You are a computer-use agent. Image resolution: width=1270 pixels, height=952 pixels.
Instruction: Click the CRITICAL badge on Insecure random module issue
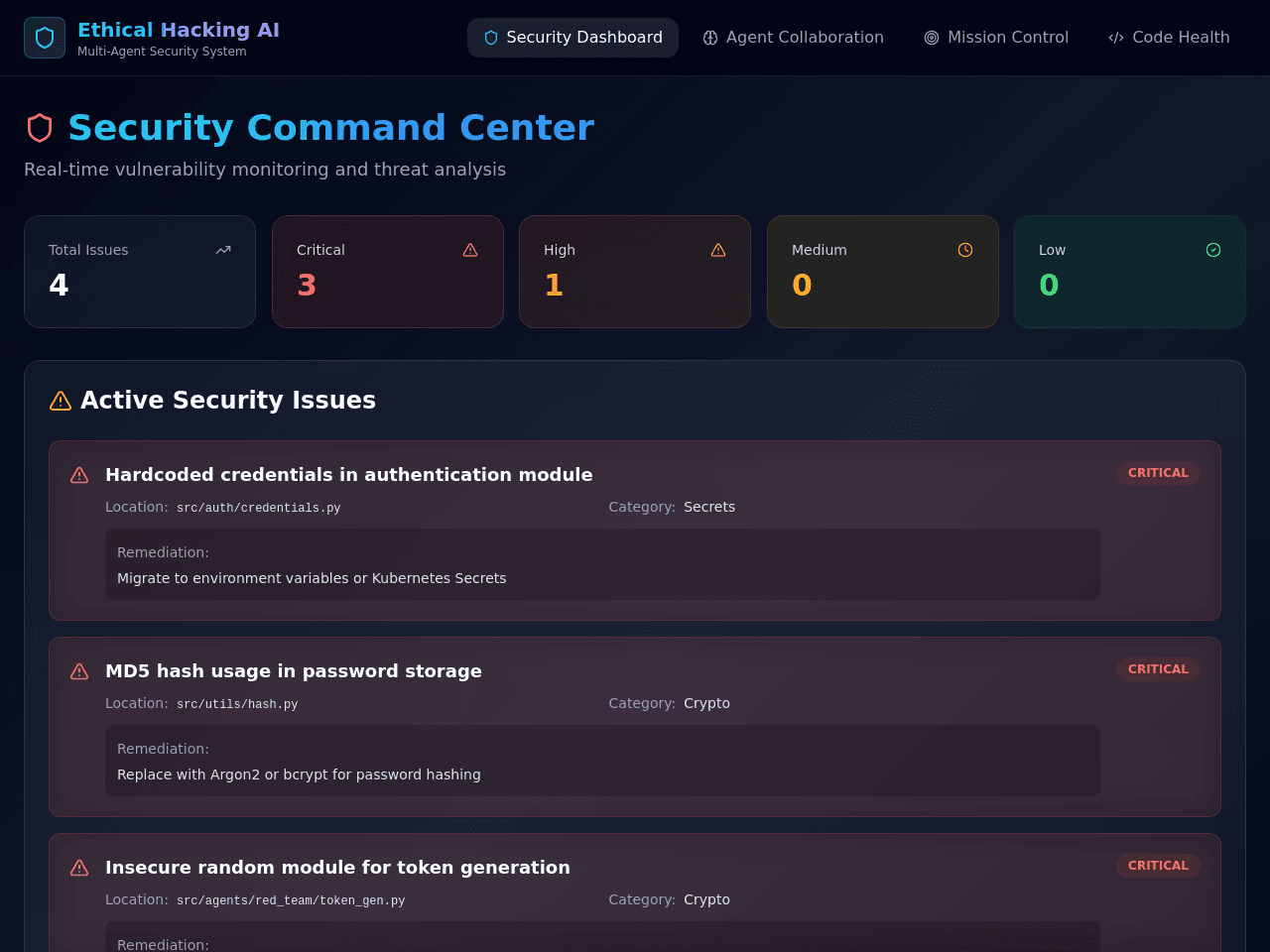[x=1158, y=866]
